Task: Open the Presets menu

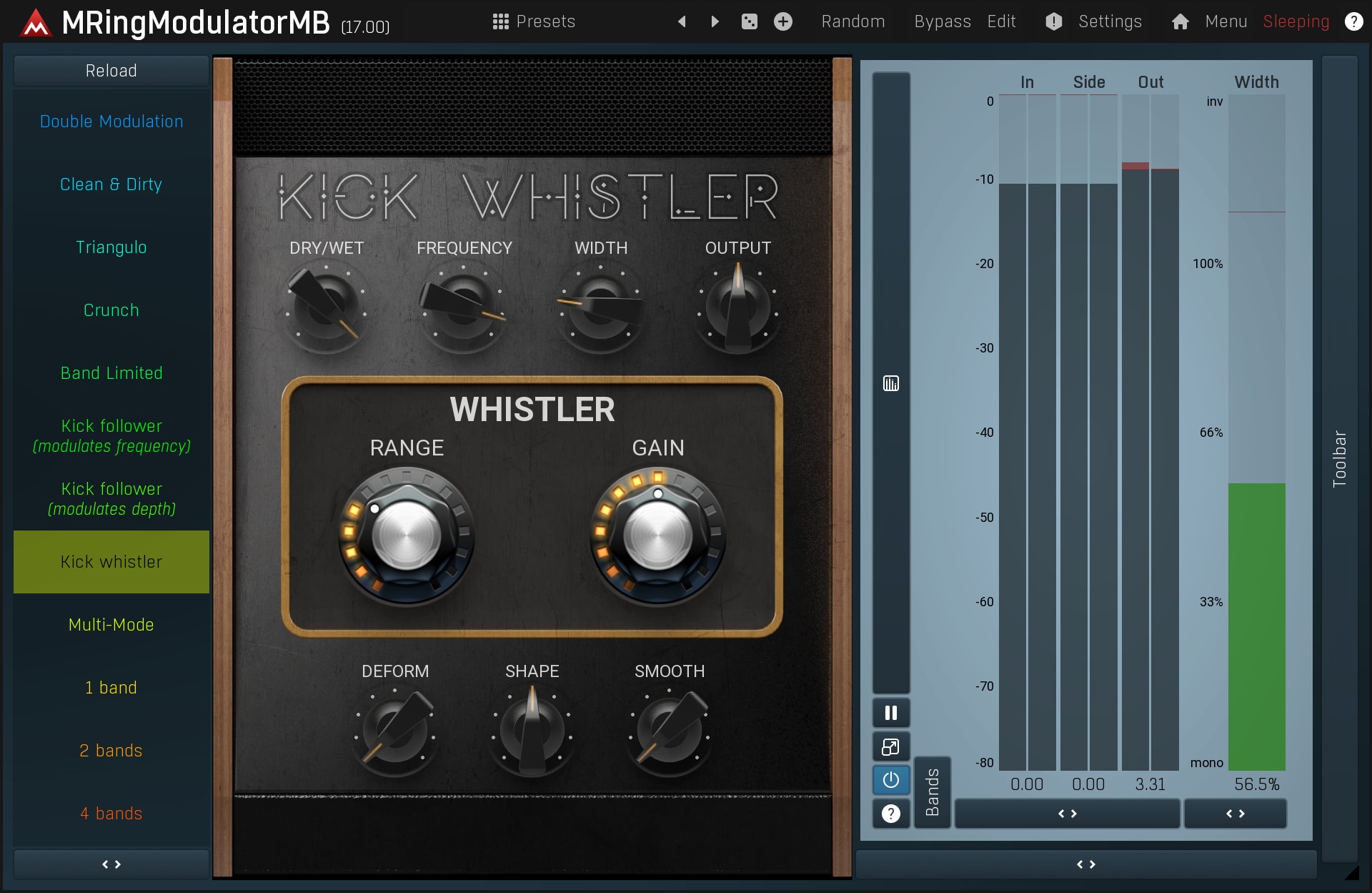Action: click(x=534, y=21)
